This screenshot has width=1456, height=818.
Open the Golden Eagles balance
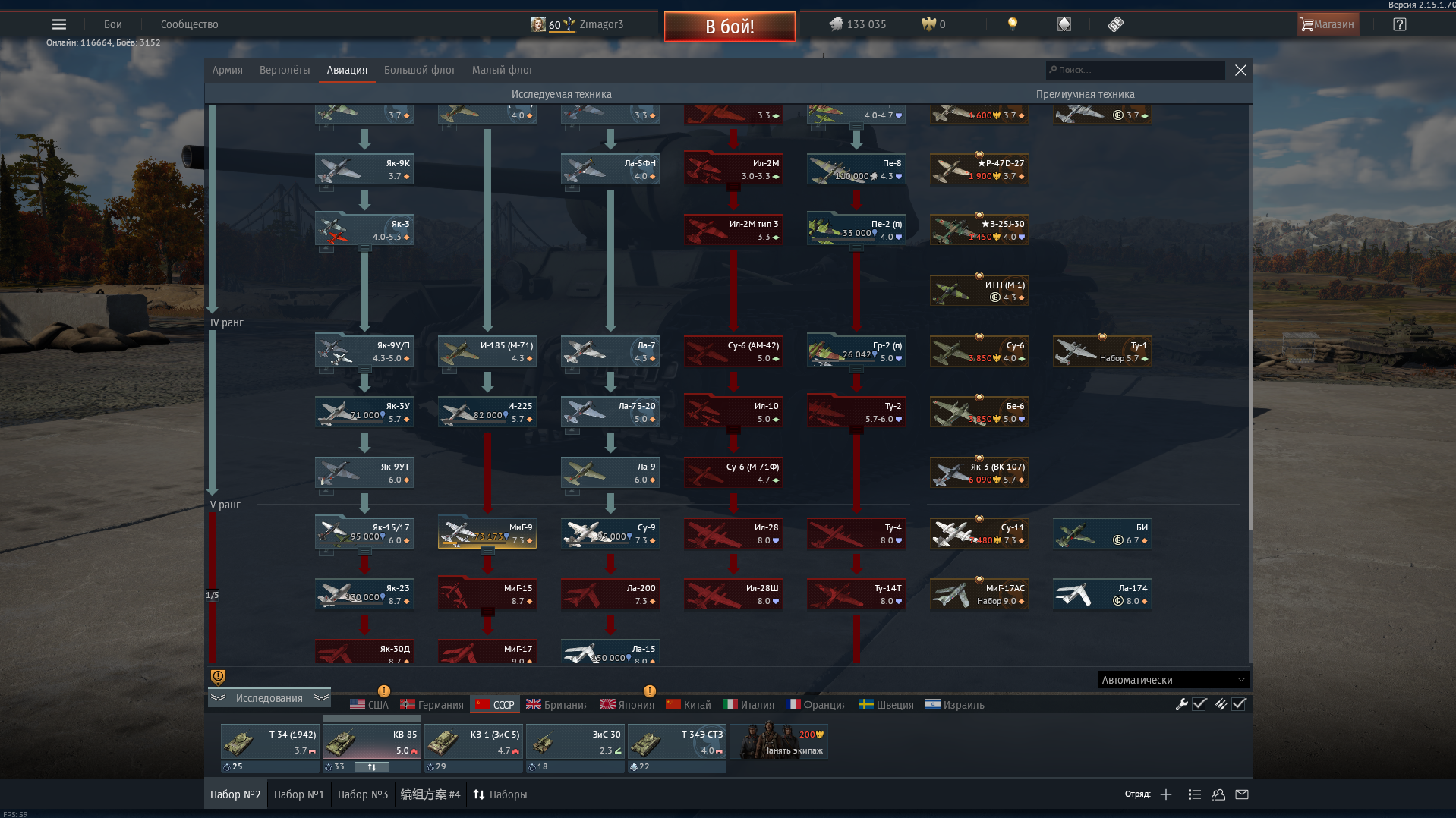(x=933, y=24)
